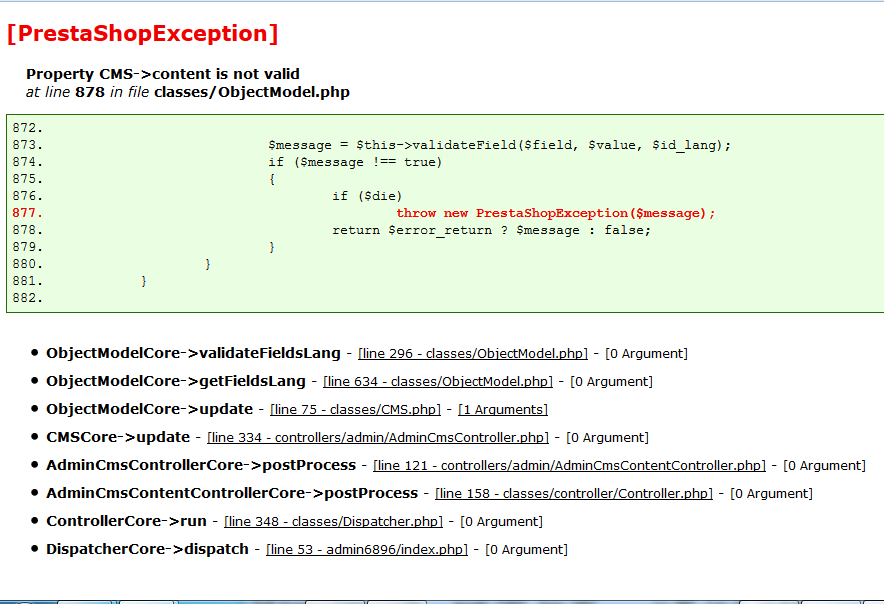Click red code line 877 throw statement

coord(555,213)
